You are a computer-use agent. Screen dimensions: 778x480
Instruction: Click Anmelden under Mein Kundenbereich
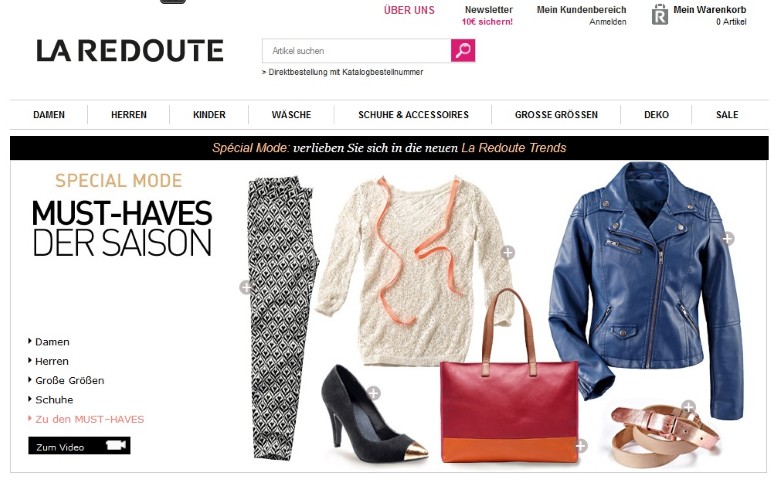click(608, 22)
